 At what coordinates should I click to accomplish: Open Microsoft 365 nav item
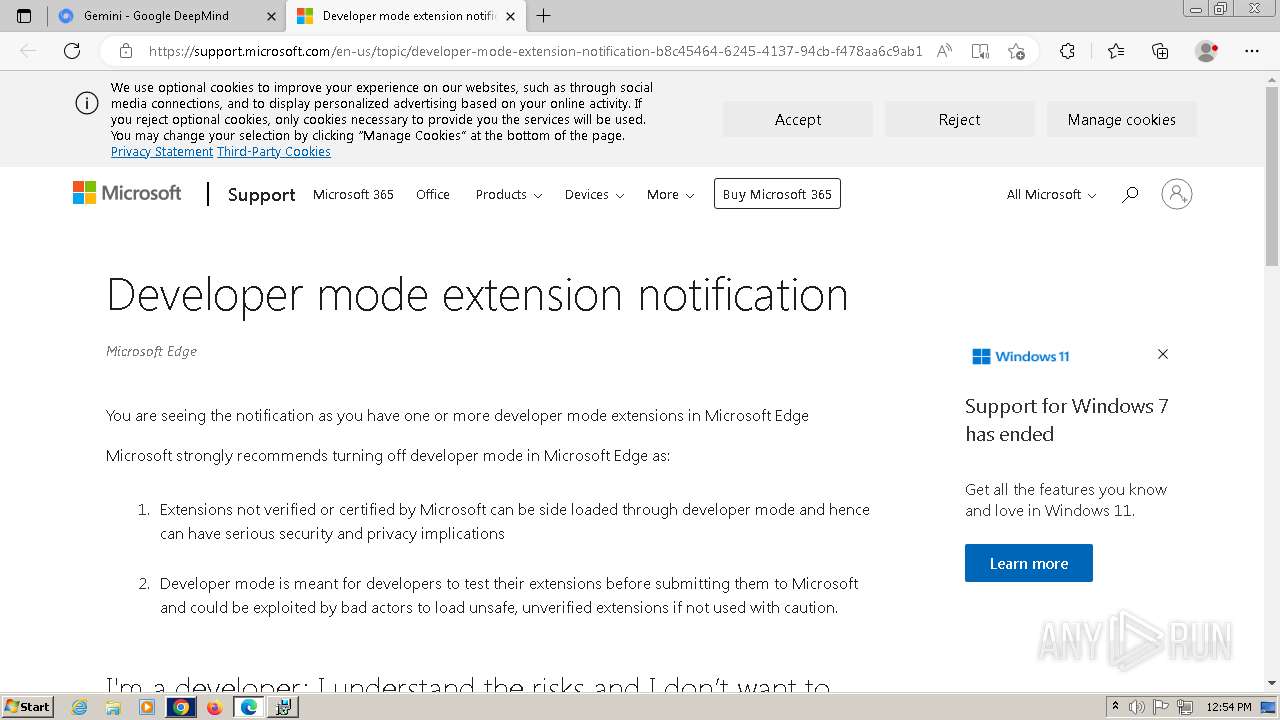[x=353, y=194]
